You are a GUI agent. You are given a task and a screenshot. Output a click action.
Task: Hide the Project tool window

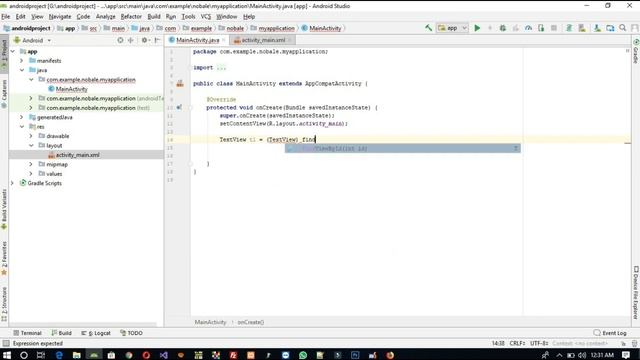pos(157,40)
